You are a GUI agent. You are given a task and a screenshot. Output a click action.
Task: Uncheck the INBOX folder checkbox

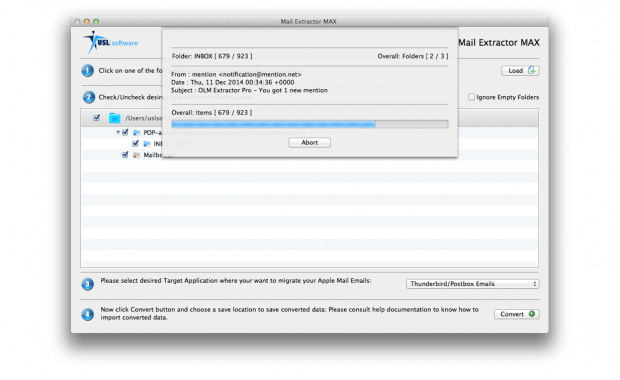pos(135,143)
